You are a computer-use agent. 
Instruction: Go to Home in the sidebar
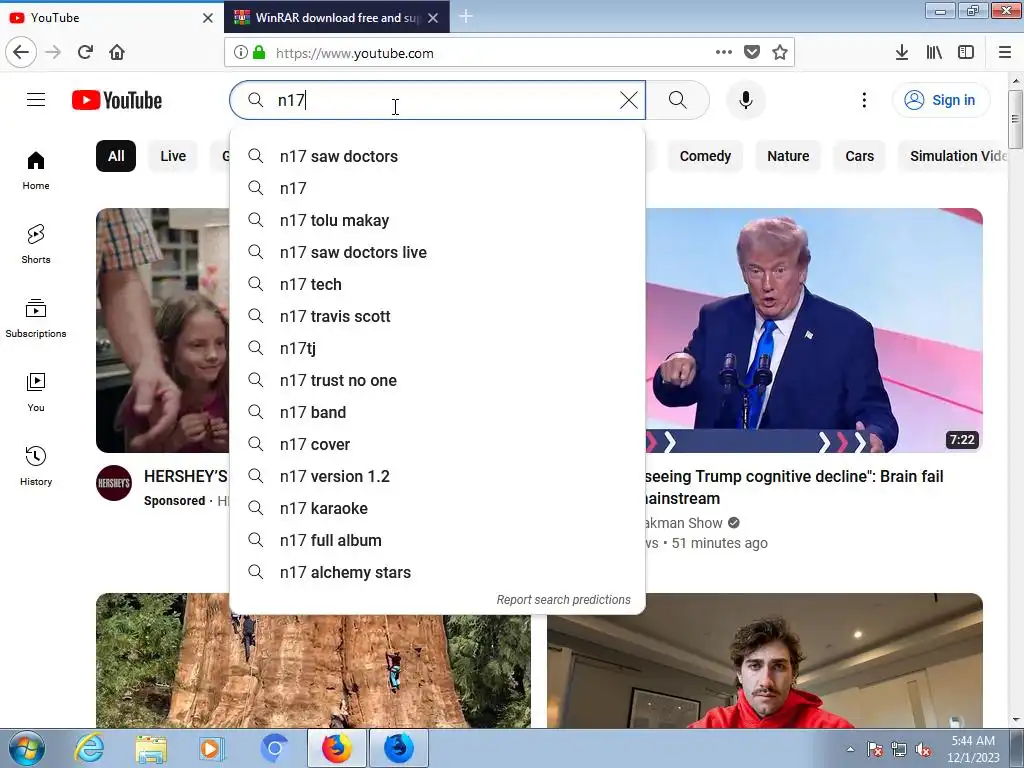click(36, 170)
